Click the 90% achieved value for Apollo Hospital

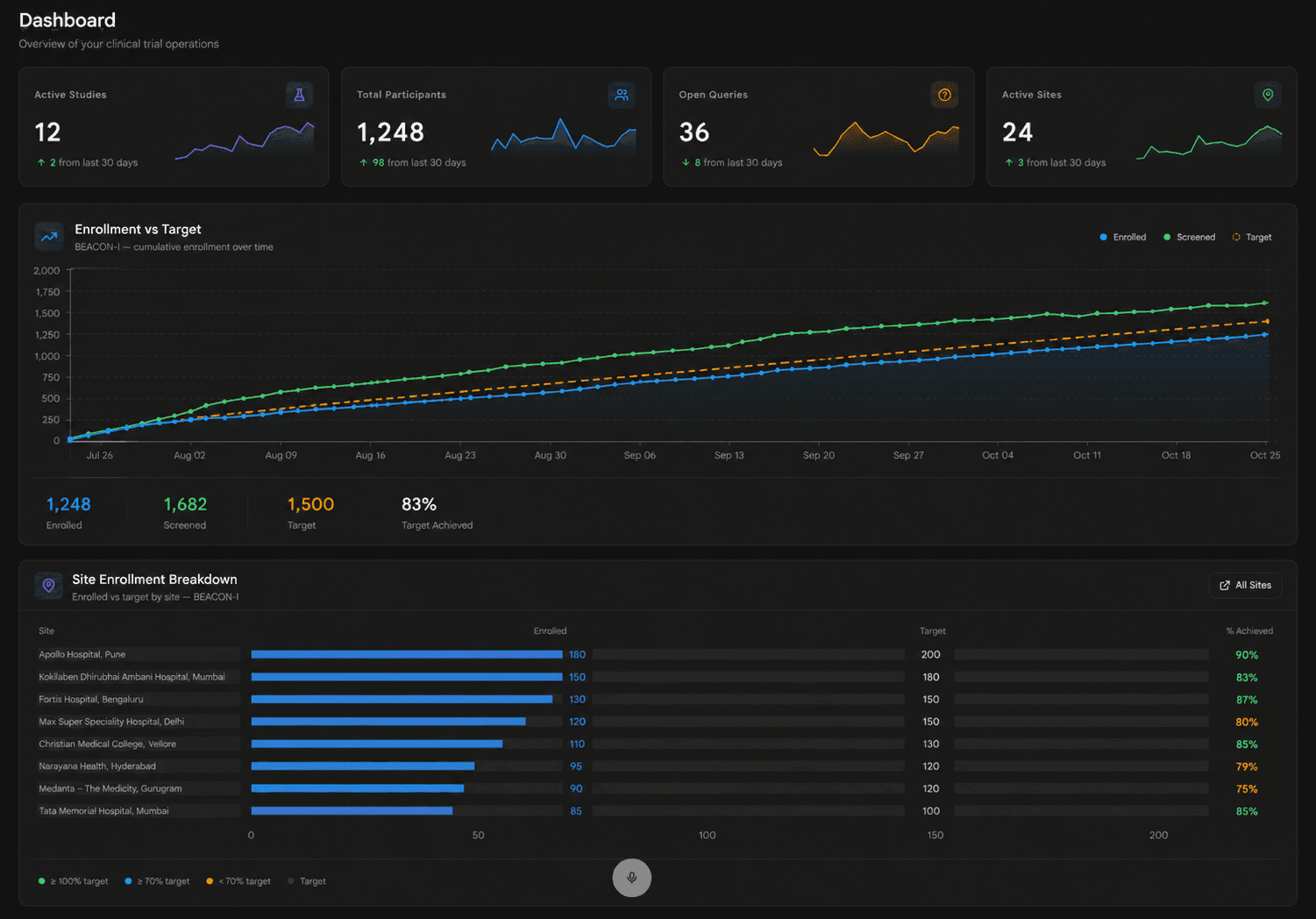[x=1247, y=655]
